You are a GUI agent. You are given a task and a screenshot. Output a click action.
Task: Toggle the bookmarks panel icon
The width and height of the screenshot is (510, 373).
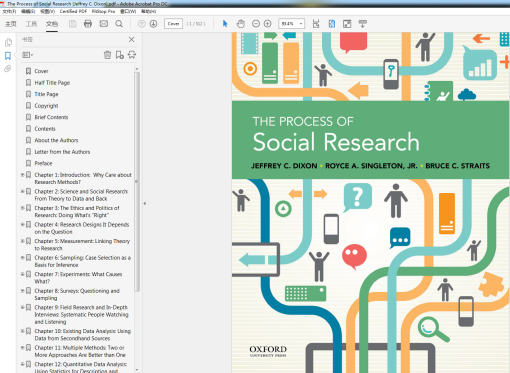click(8, 55)
